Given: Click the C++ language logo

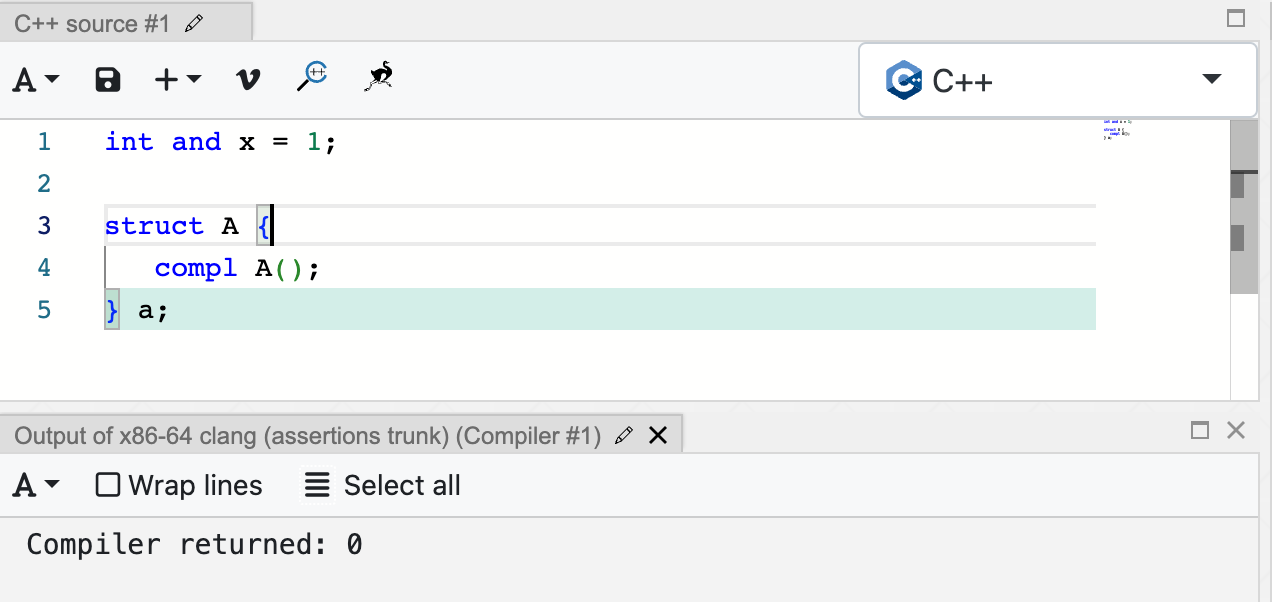Looking at the screenshot, I should coord(904,80).
